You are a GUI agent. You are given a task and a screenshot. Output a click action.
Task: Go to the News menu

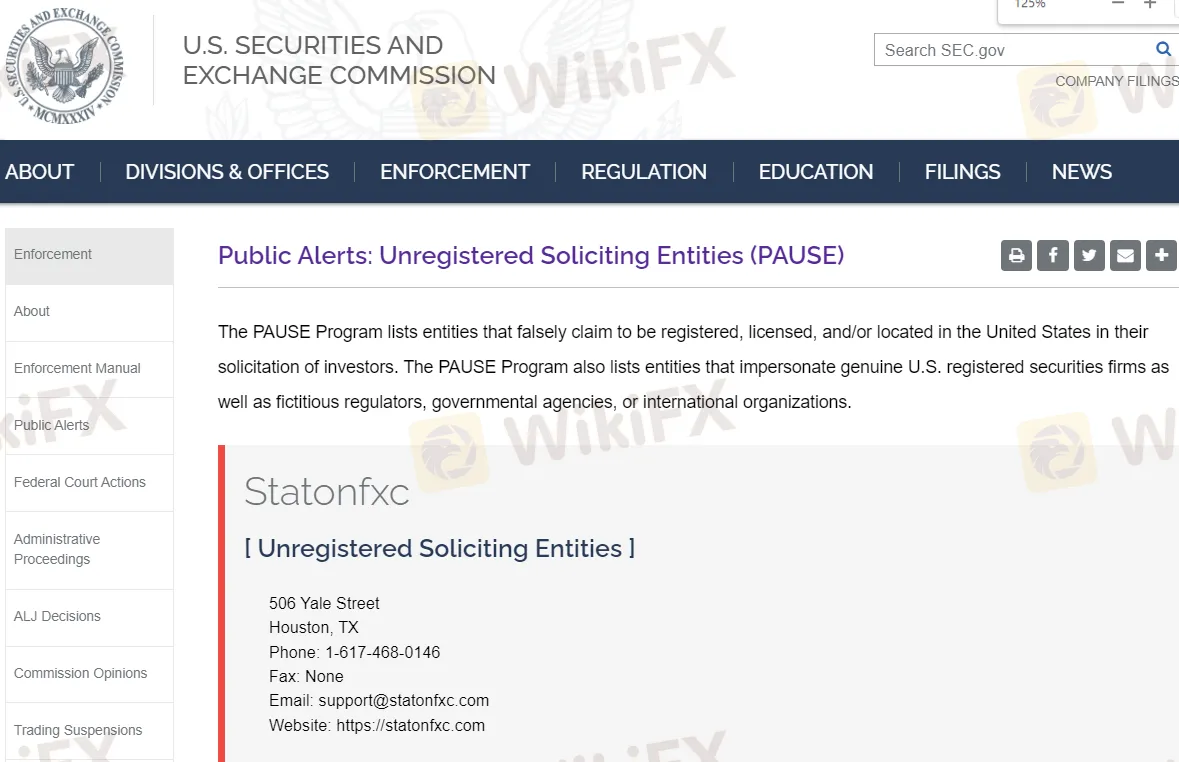(x=1082, y=172)
